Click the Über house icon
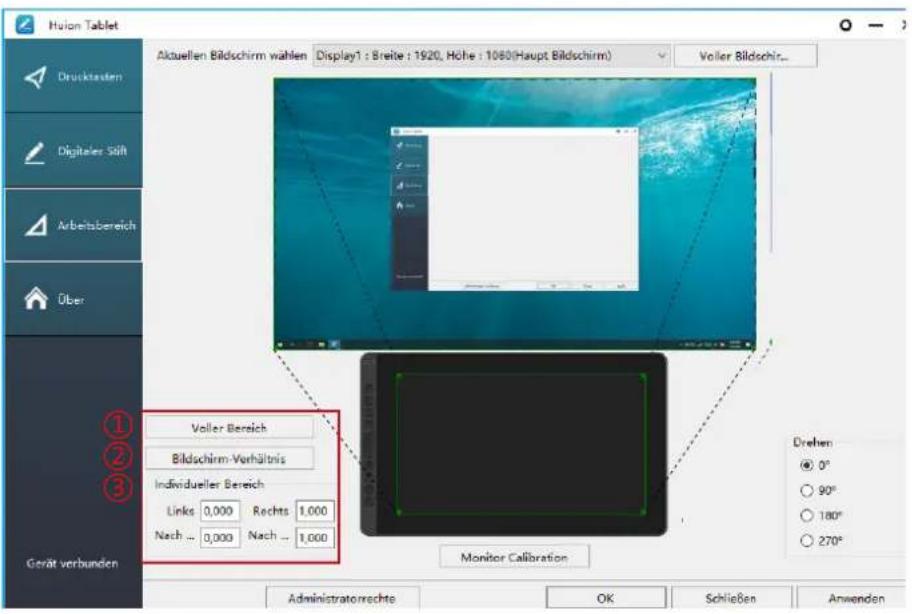912x614 pixels. tap(35, 298)
